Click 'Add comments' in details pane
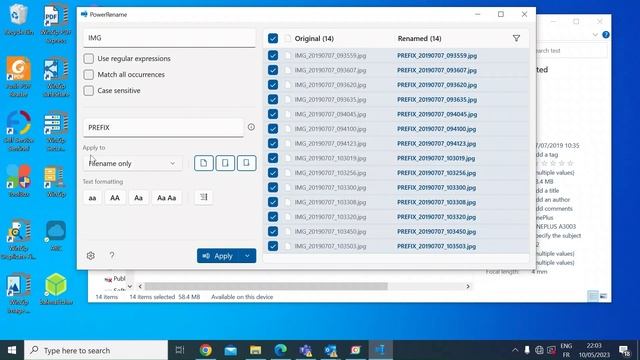The width and height of the screenshot is (640, 360). coord(553,209)
